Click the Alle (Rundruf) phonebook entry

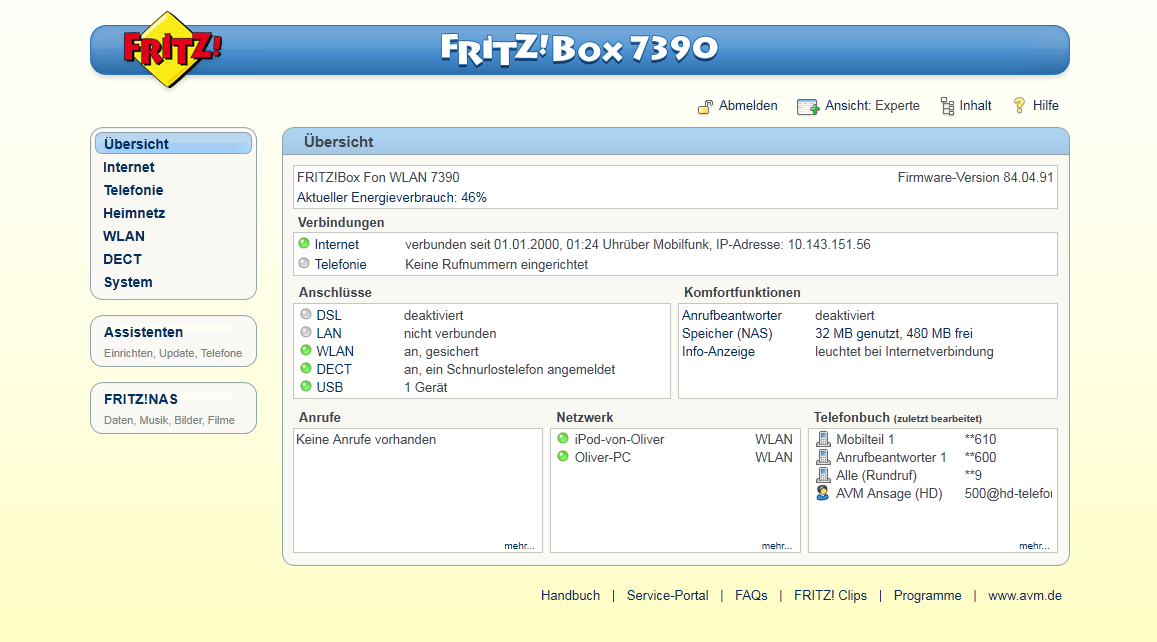tap(877, 475)
